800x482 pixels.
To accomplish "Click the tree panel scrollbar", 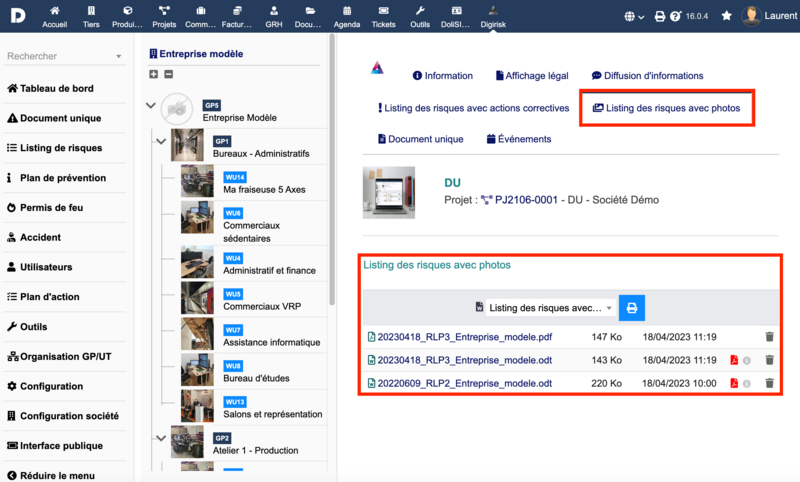I will coord(332,168).
